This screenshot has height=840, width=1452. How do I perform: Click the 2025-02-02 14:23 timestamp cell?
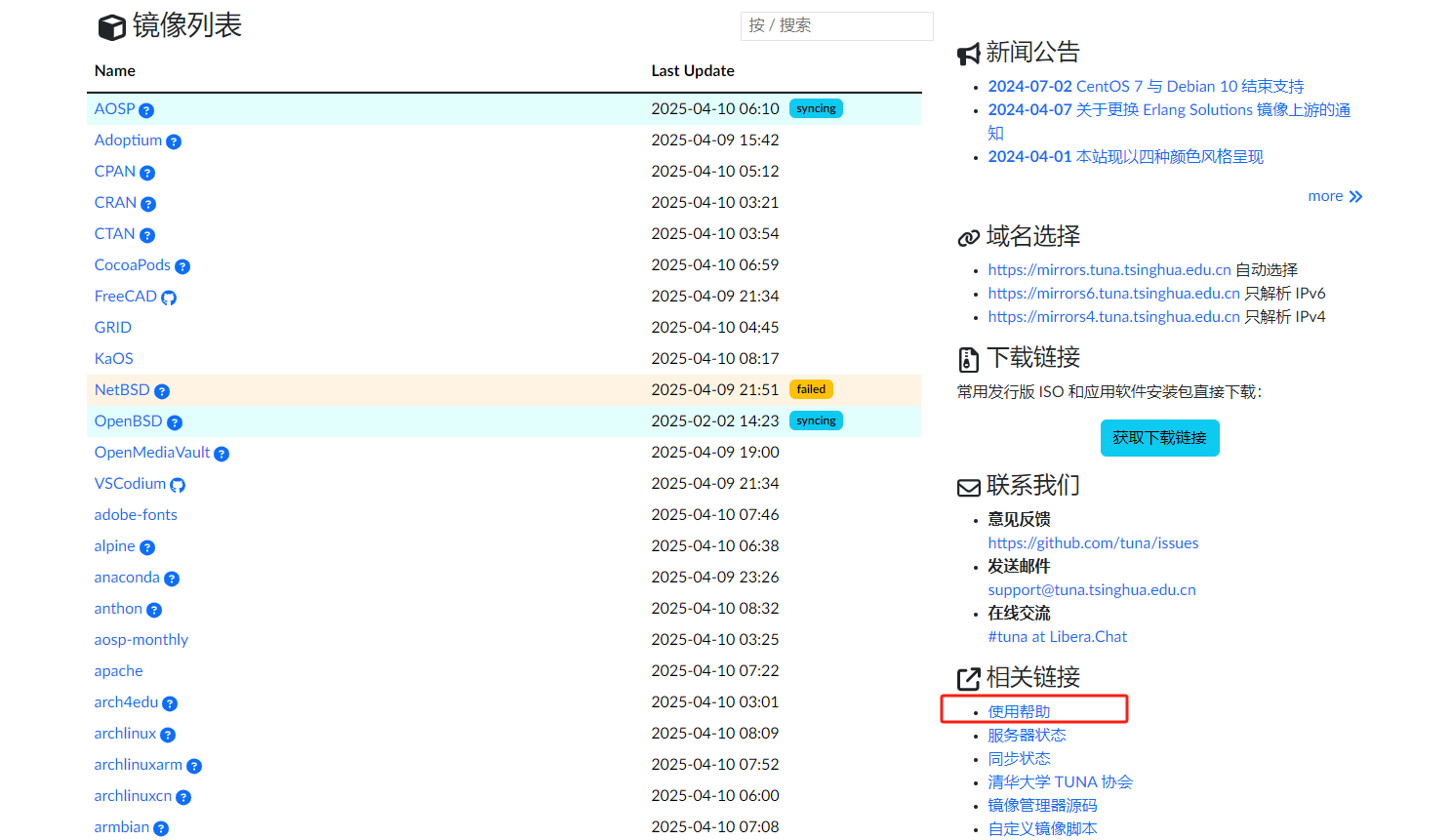coord(715,420)
